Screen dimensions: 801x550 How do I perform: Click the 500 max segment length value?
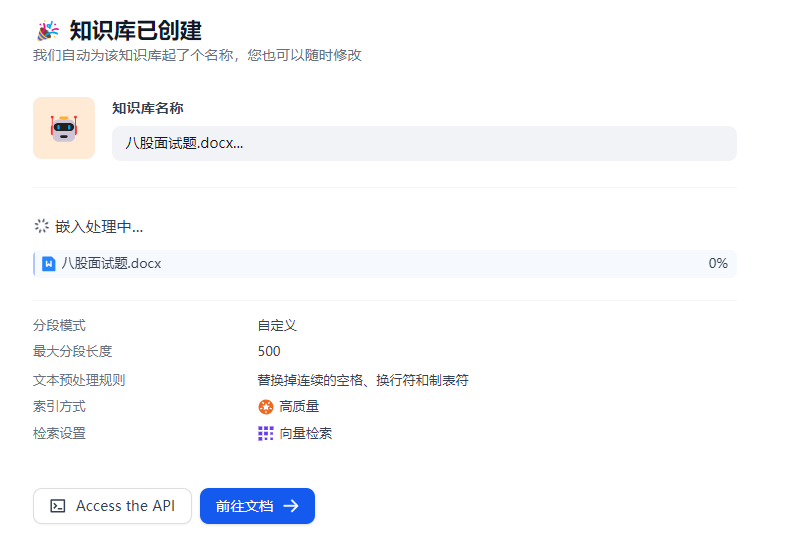tap(269, 351)
